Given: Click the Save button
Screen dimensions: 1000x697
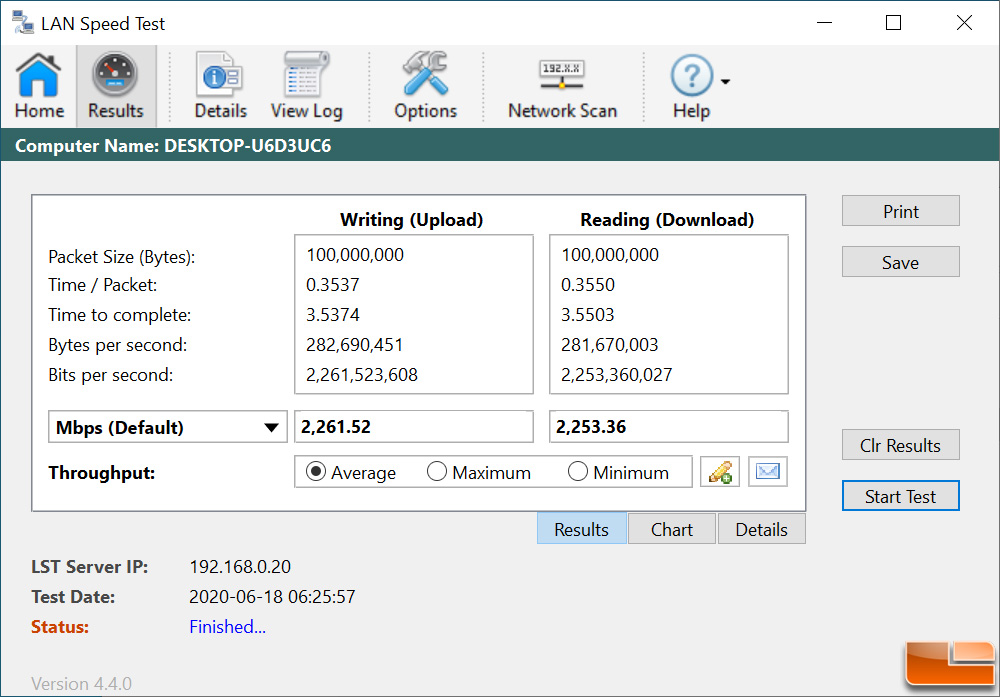Looking at the screenshot, I should pyautogui.click(x=901, y=262).
